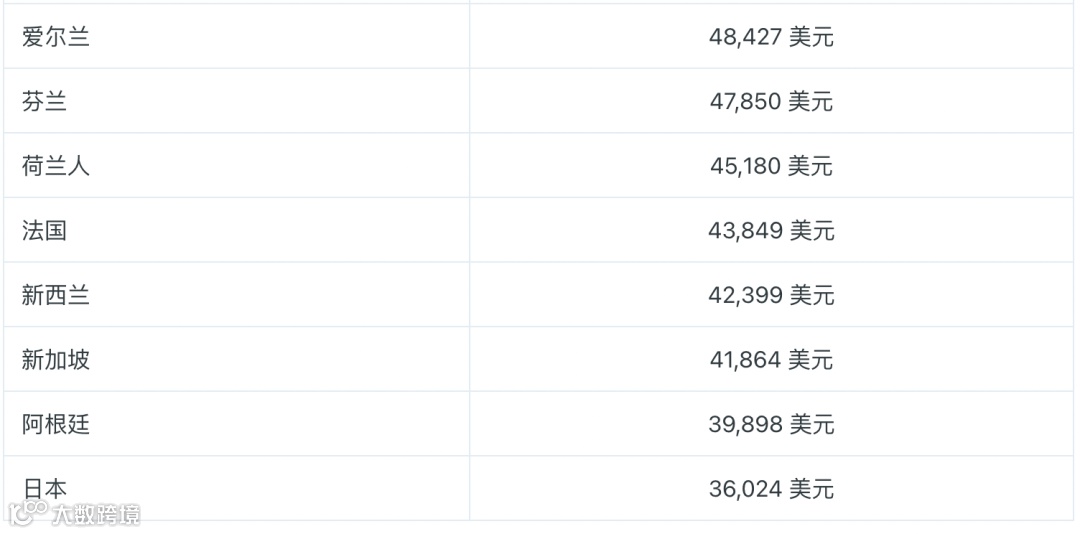Viewport: 1080px width, 534px height.
Task: Click the 41,864 美元 value
Action: (x=771, y=360)
